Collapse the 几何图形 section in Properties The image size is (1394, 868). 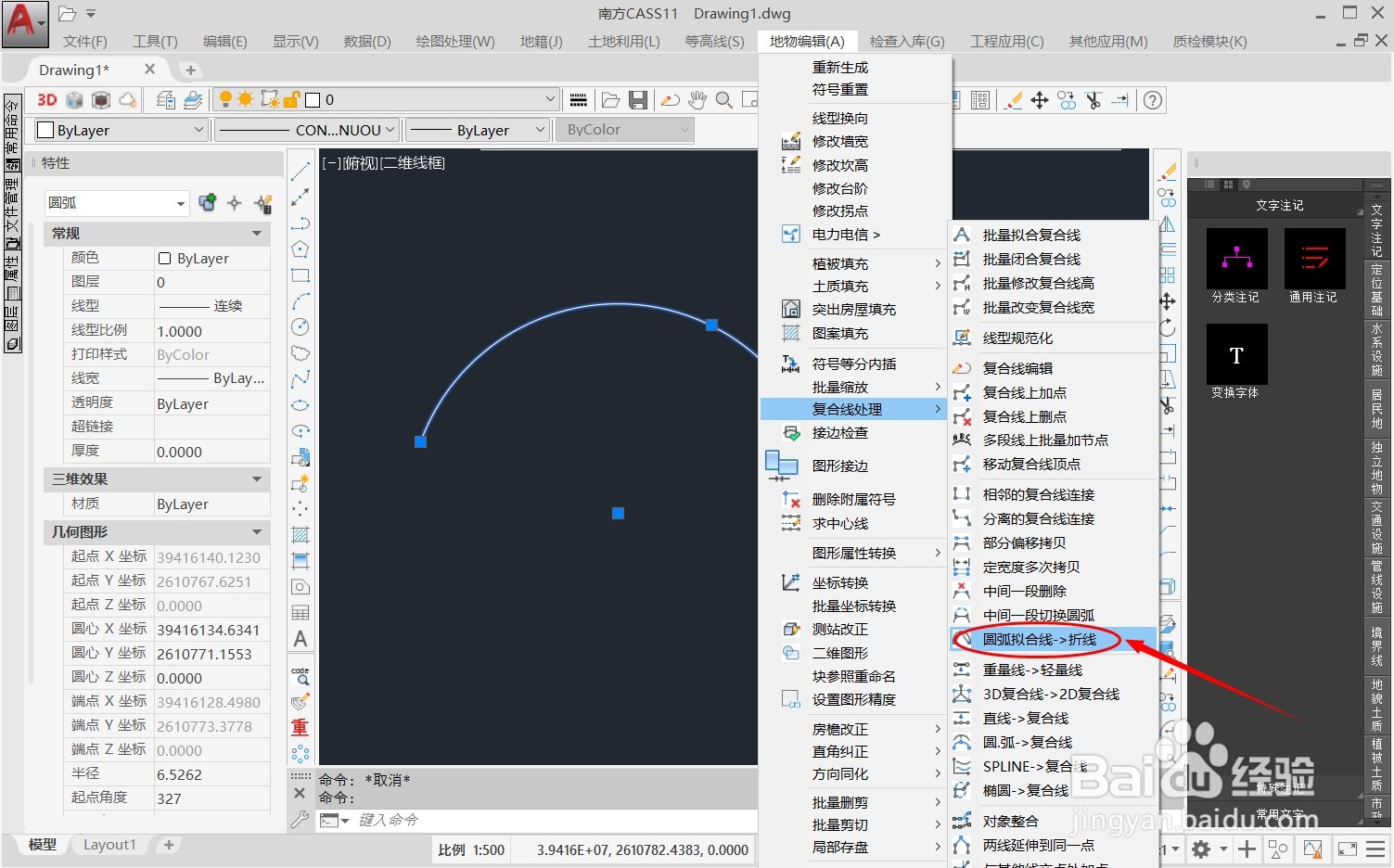click(257, 531)
